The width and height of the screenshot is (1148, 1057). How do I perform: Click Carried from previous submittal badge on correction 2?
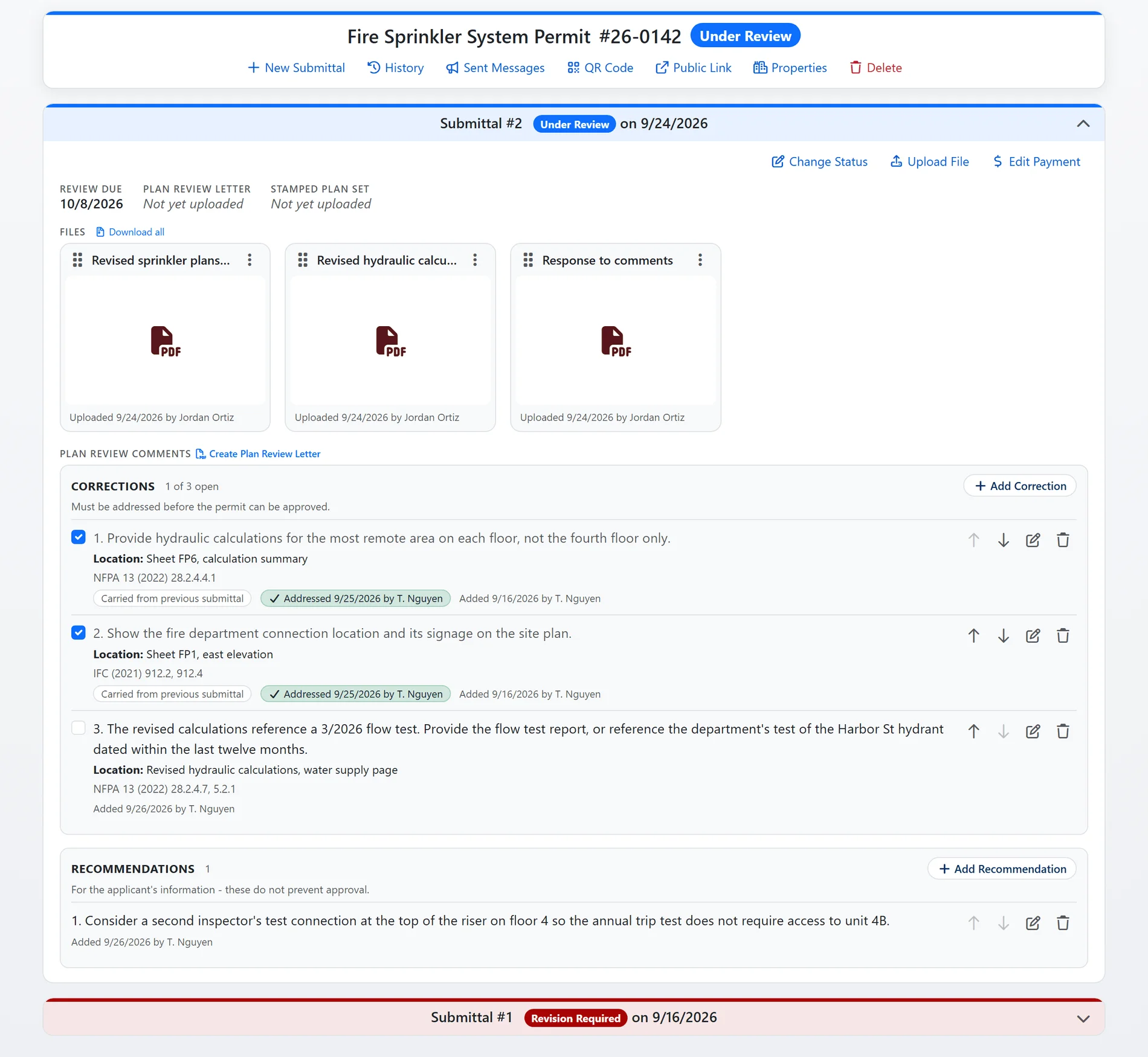tap(172, 694)
